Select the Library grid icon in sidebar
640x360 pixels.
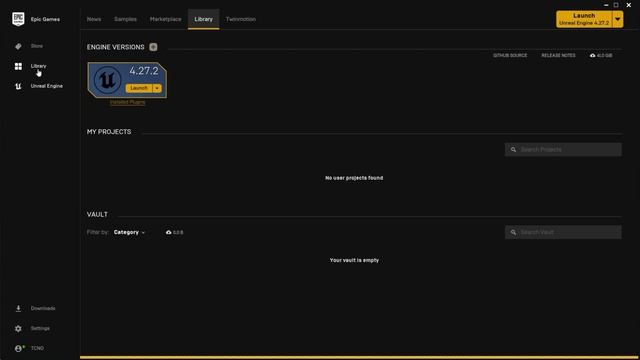pos(18,66)
